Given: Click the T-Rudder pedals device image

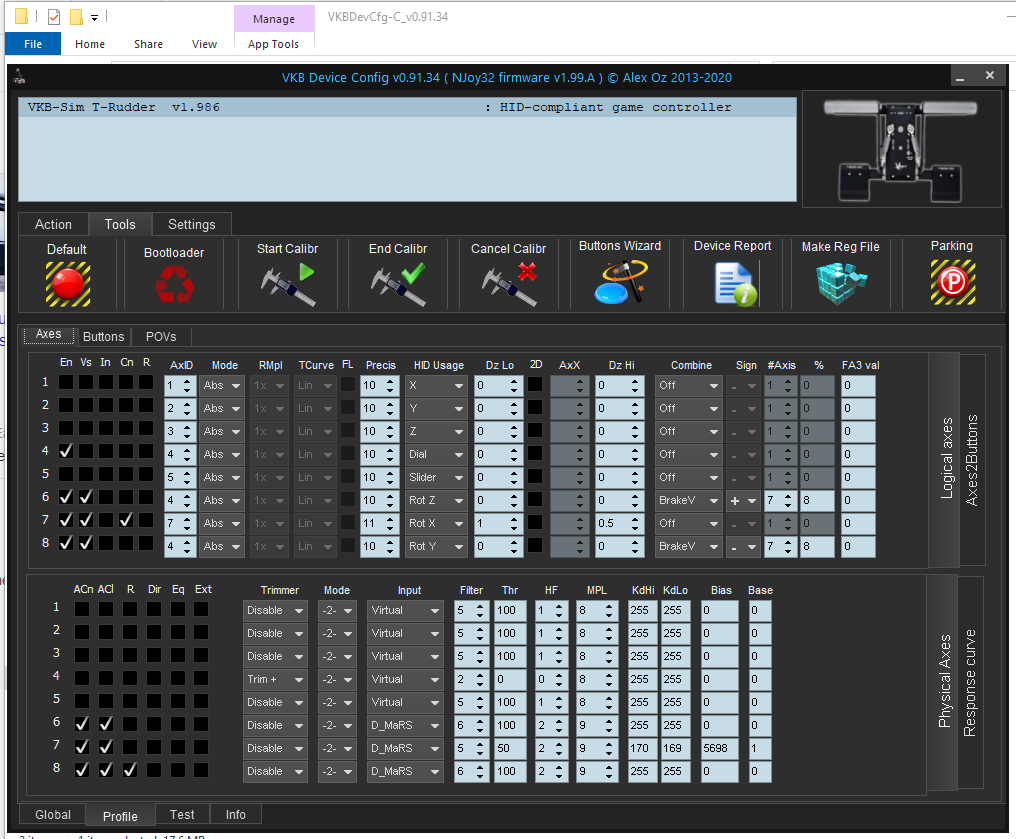Looking at the screenshot, I should coord(901,150).
